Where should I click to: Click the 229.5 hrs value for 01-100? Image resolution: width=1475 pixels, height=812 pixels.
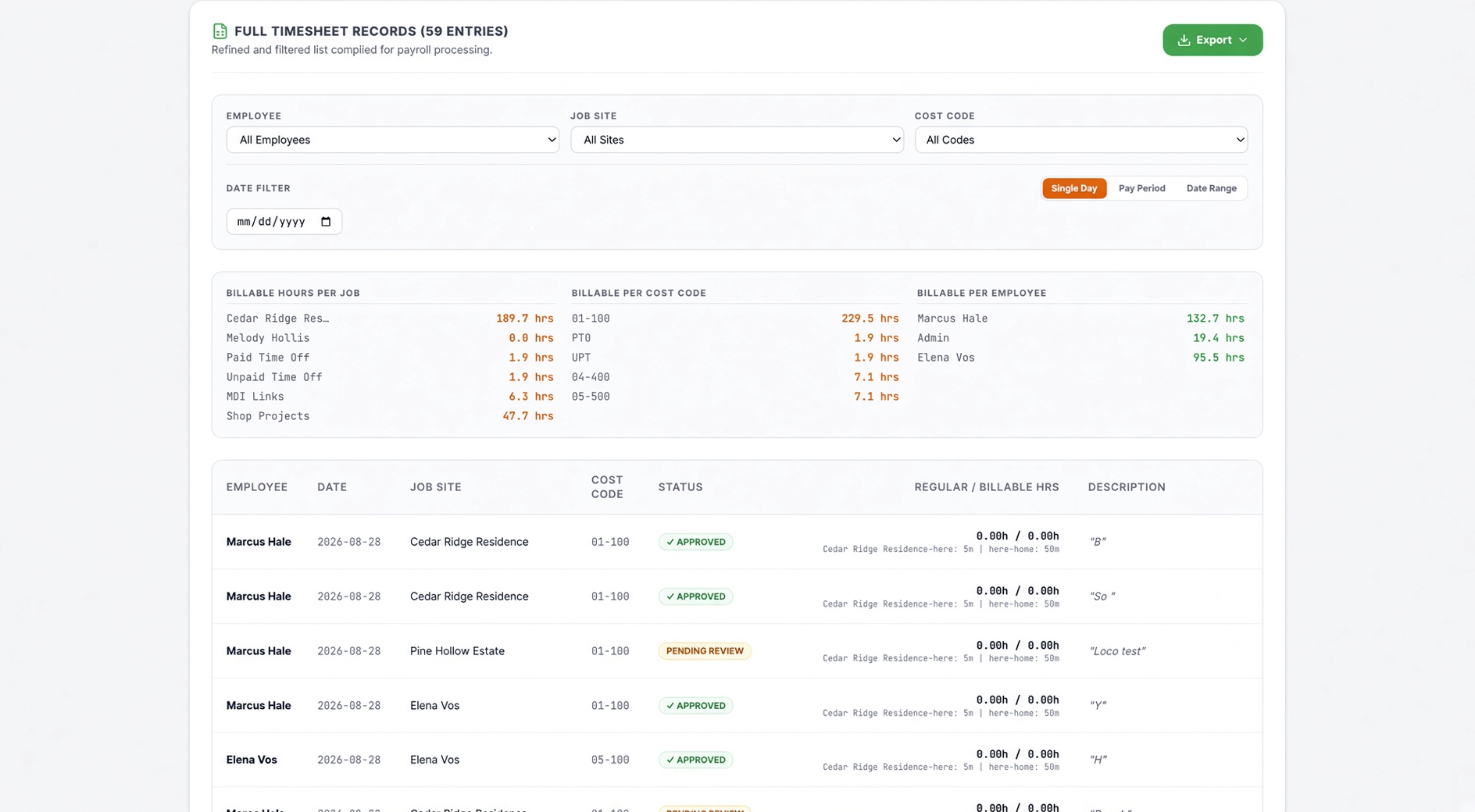point(870,319)
